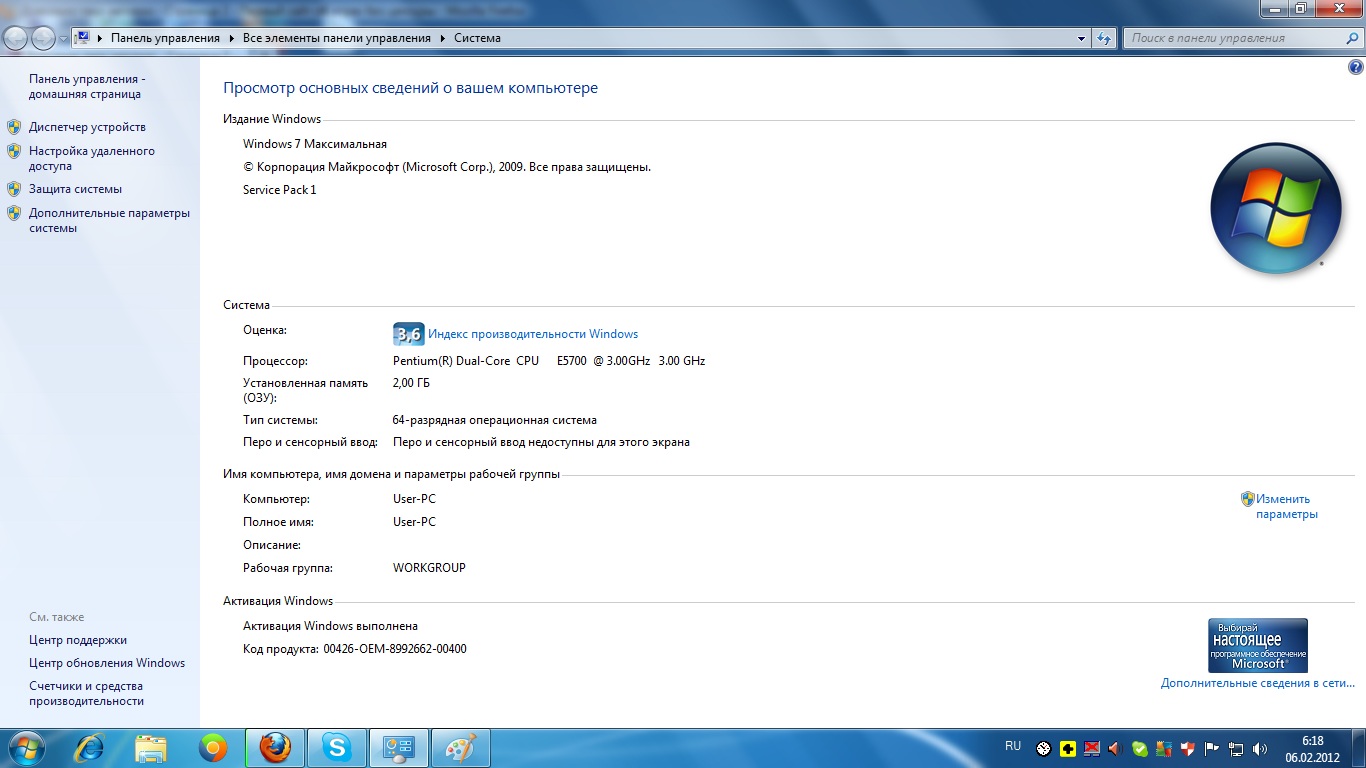The image size is (1366, 768).
Task: Click the help question mark icon
Action: tap(1356, 68)
